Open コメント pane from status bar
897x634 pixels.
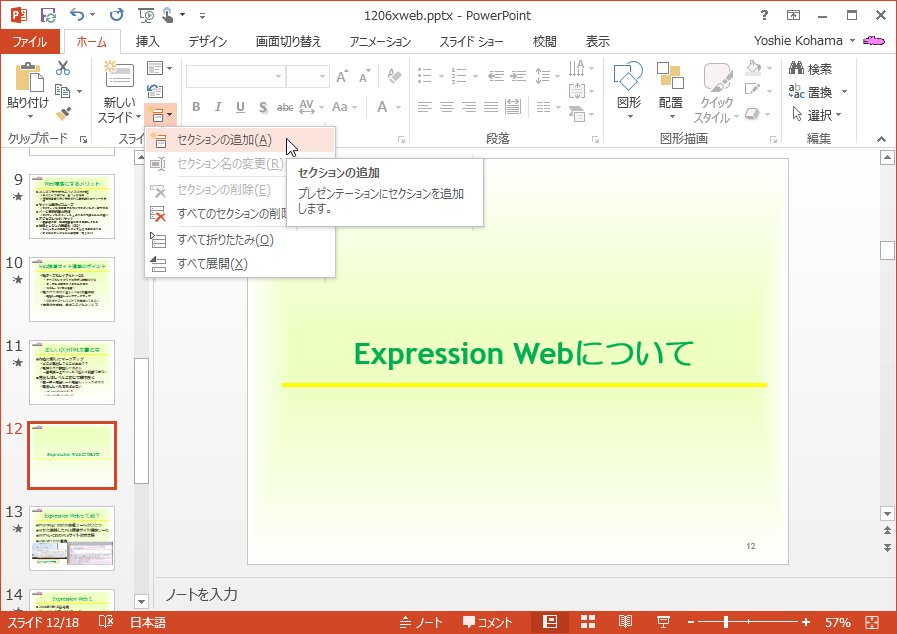[x=488, y=622]
